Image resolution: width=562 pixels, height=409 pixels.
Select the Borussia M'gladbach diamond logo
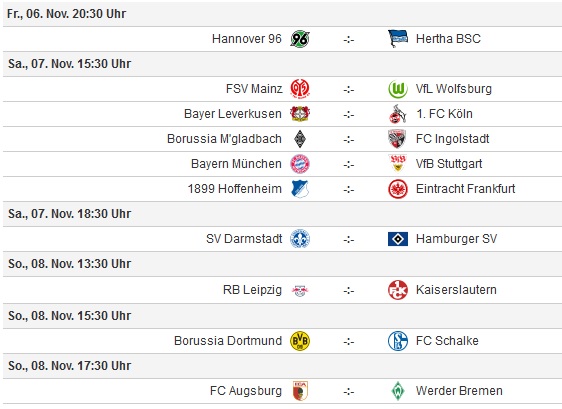[300, 139]
